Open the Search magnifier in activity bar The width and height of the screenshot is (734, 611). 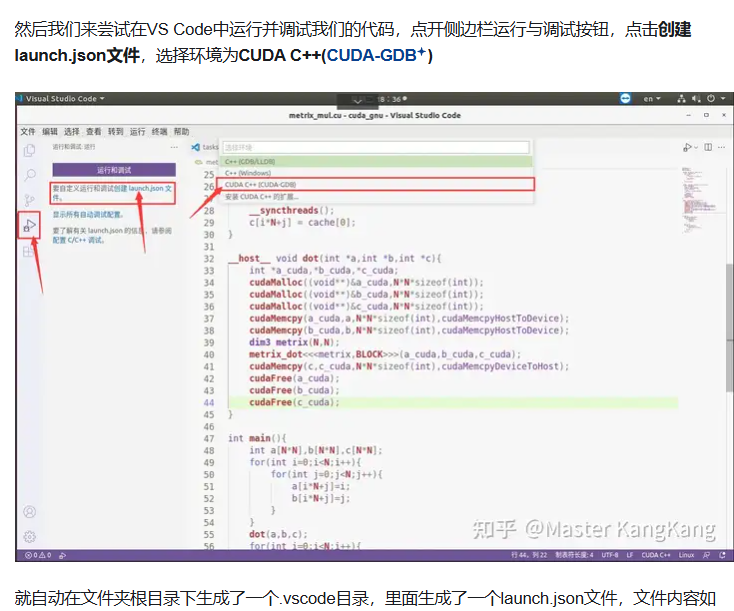[x=29, y=175]
